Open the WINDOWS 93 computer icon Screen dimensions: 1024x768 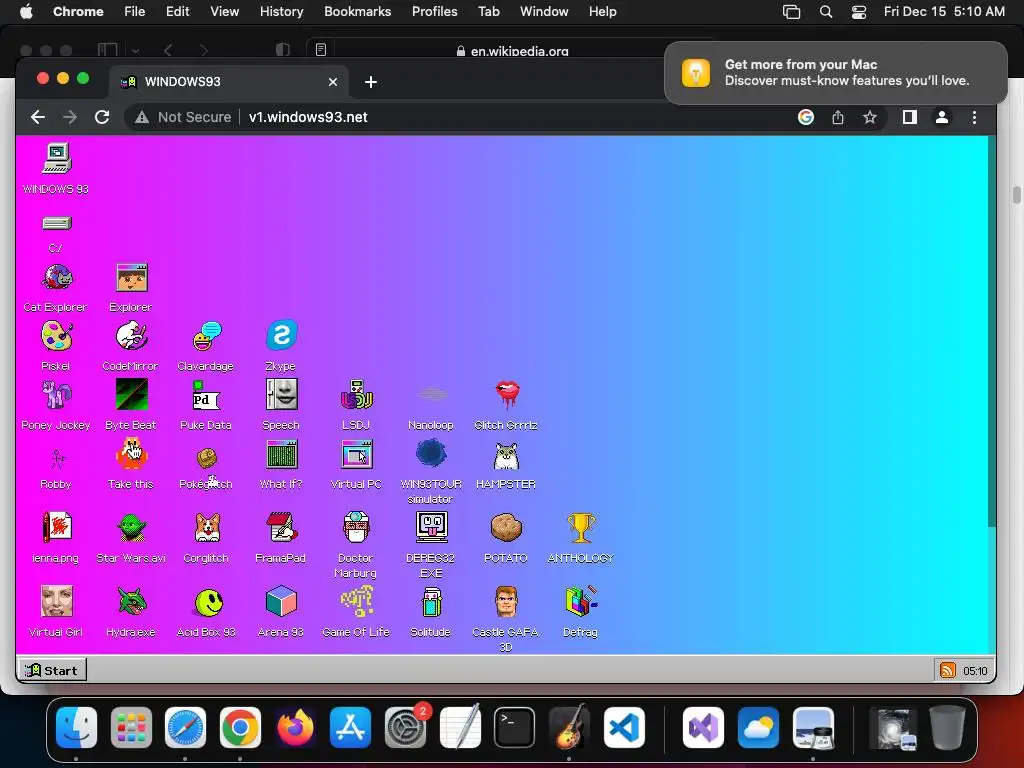point(56,159)
